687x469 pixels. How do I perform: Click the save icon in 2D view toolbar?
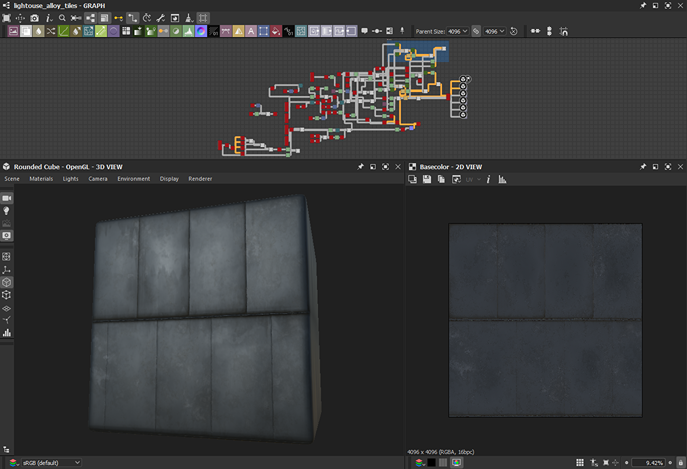(427, 179)
